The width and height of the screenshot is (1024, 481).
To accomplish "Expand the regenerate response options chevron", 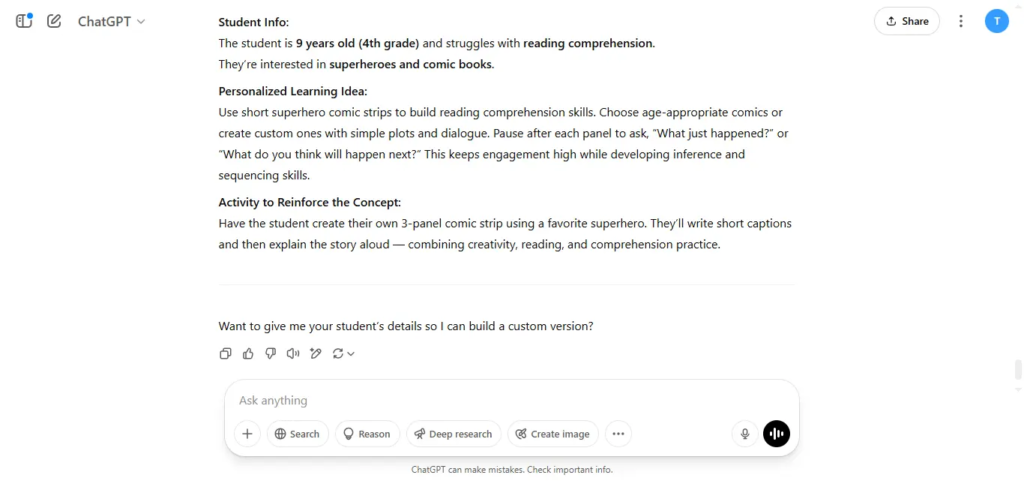I will click(351, 354).
